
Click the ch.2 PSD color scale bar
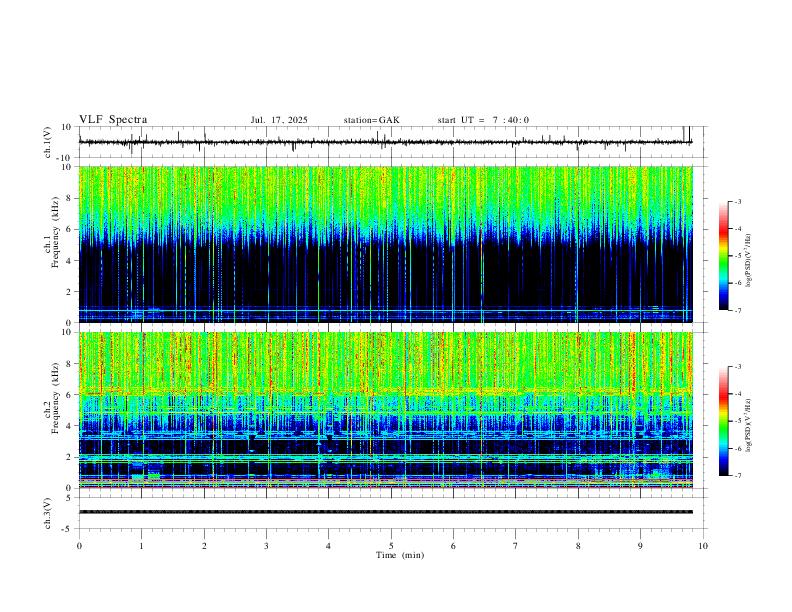pyautogui.click(x=723, y=421)
